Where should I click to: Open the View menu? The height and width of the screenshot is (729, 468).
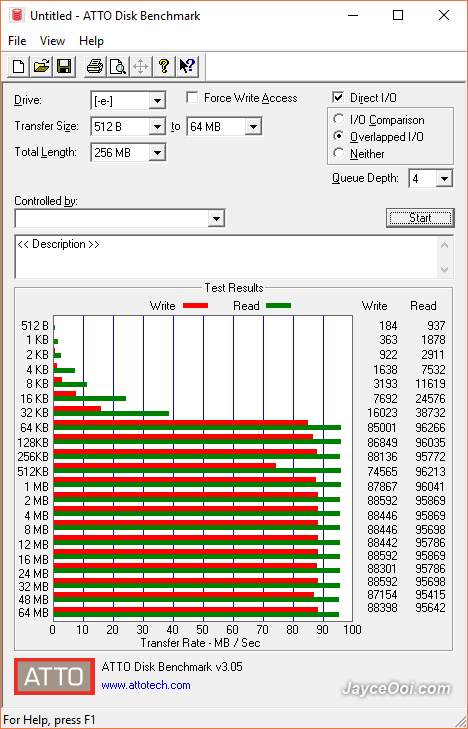[x=52, y=41]
